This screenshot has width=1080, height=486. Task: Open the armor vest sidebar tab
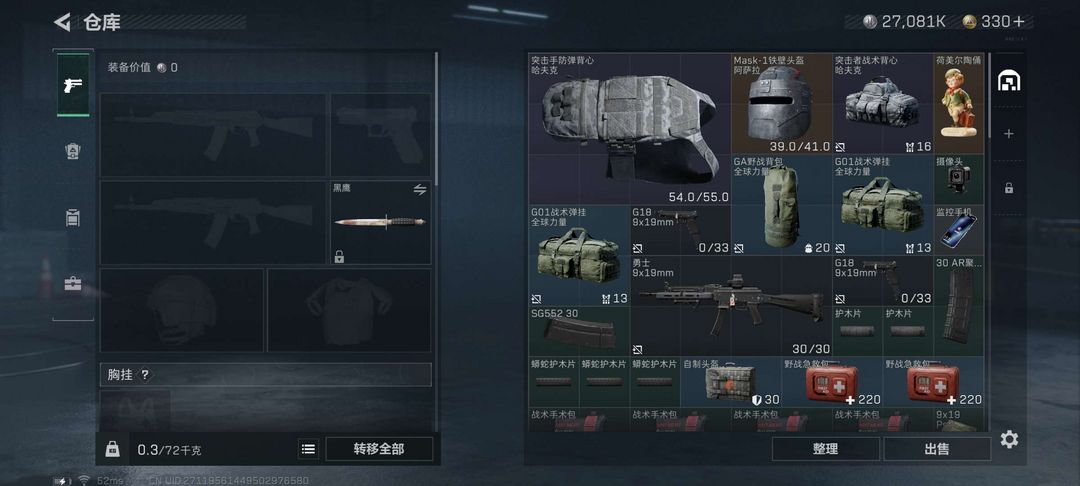(73, 151)
